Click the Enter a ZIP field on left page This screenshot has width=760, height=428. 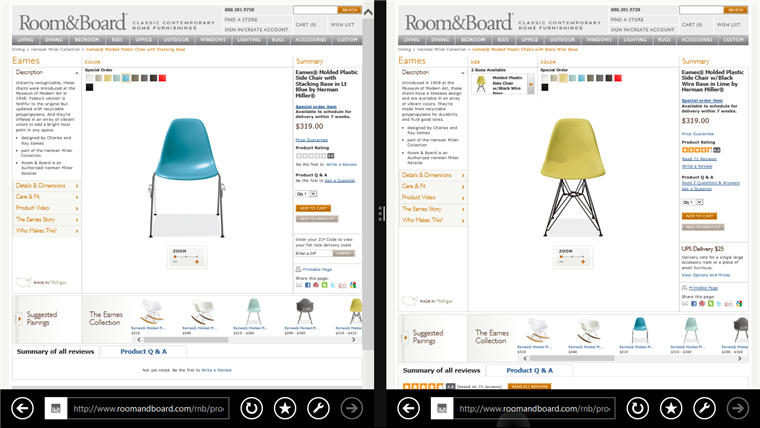314,253
